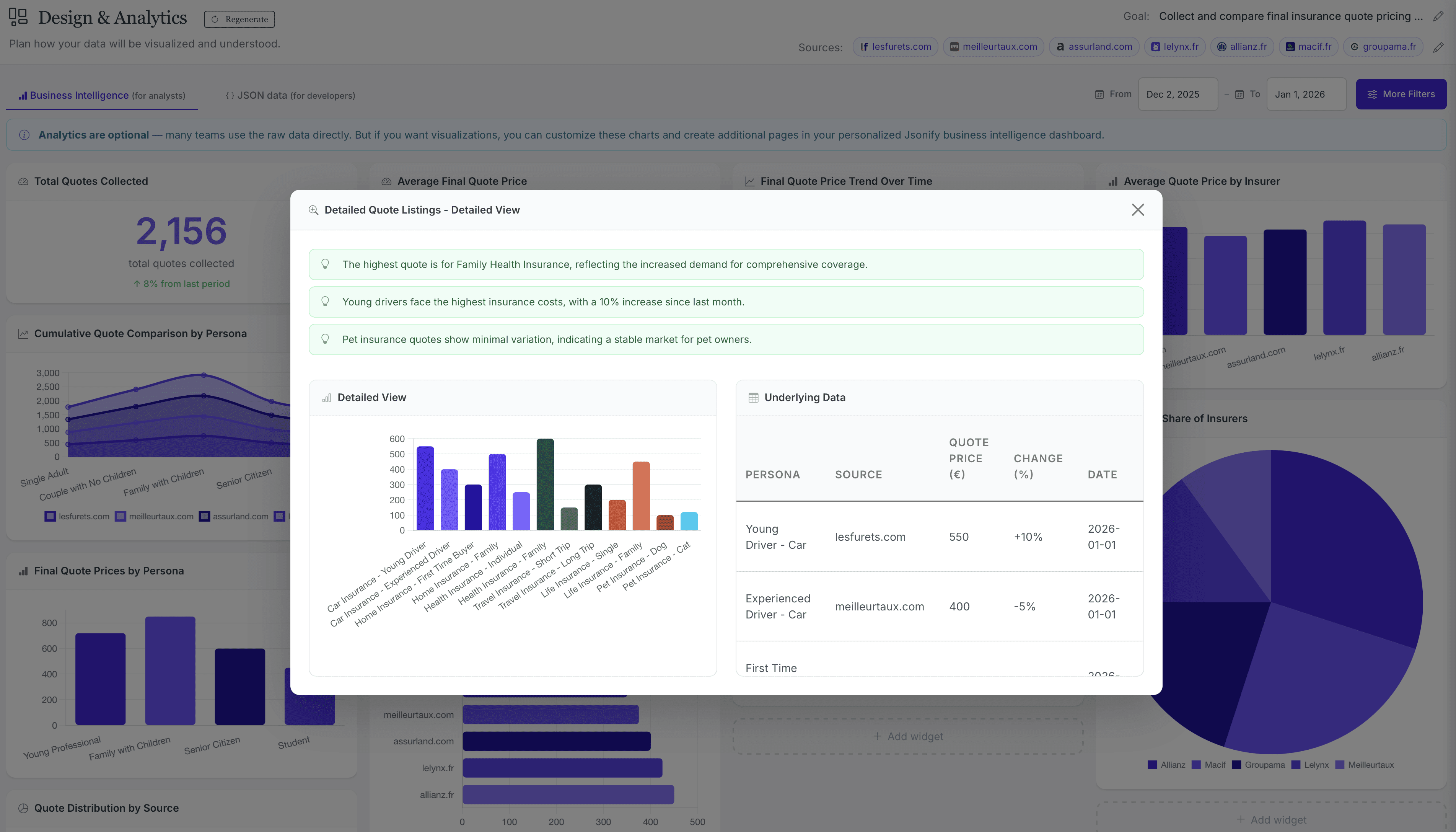Click the magnifier icon in modal header

pos(313,210)
